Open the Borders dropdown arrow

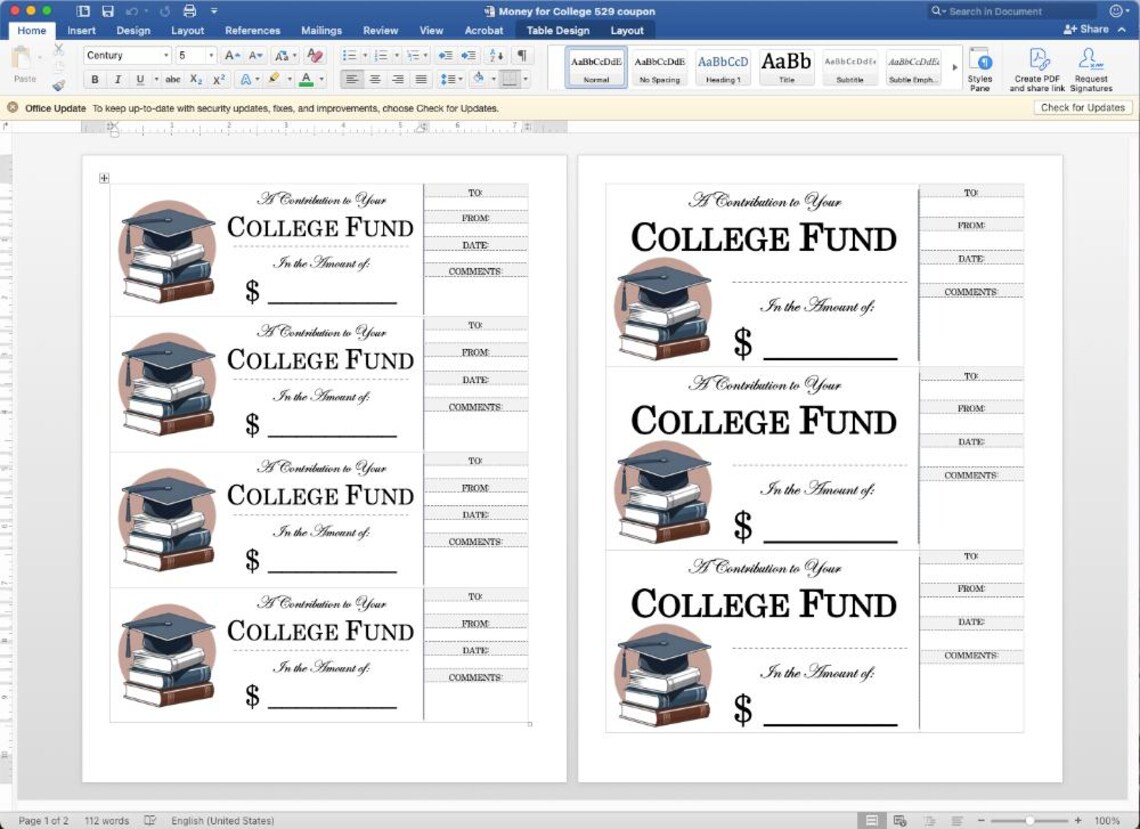[525, 79]
